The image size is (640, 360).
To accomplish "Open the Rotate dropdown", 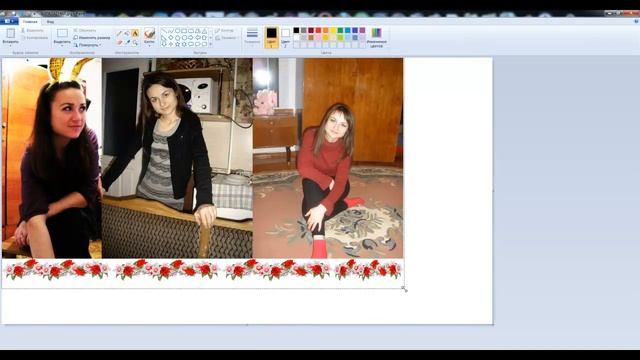I will pyautogui.click(x=87, y=45).
